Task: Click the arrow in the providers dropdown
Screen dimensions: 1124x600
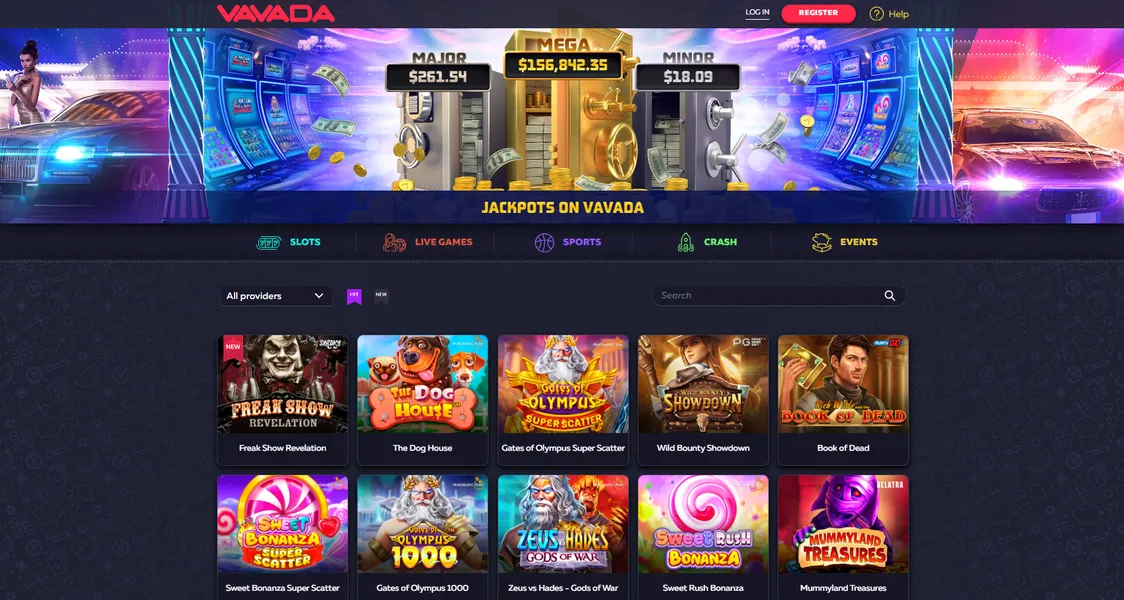Action: (319, 296)
